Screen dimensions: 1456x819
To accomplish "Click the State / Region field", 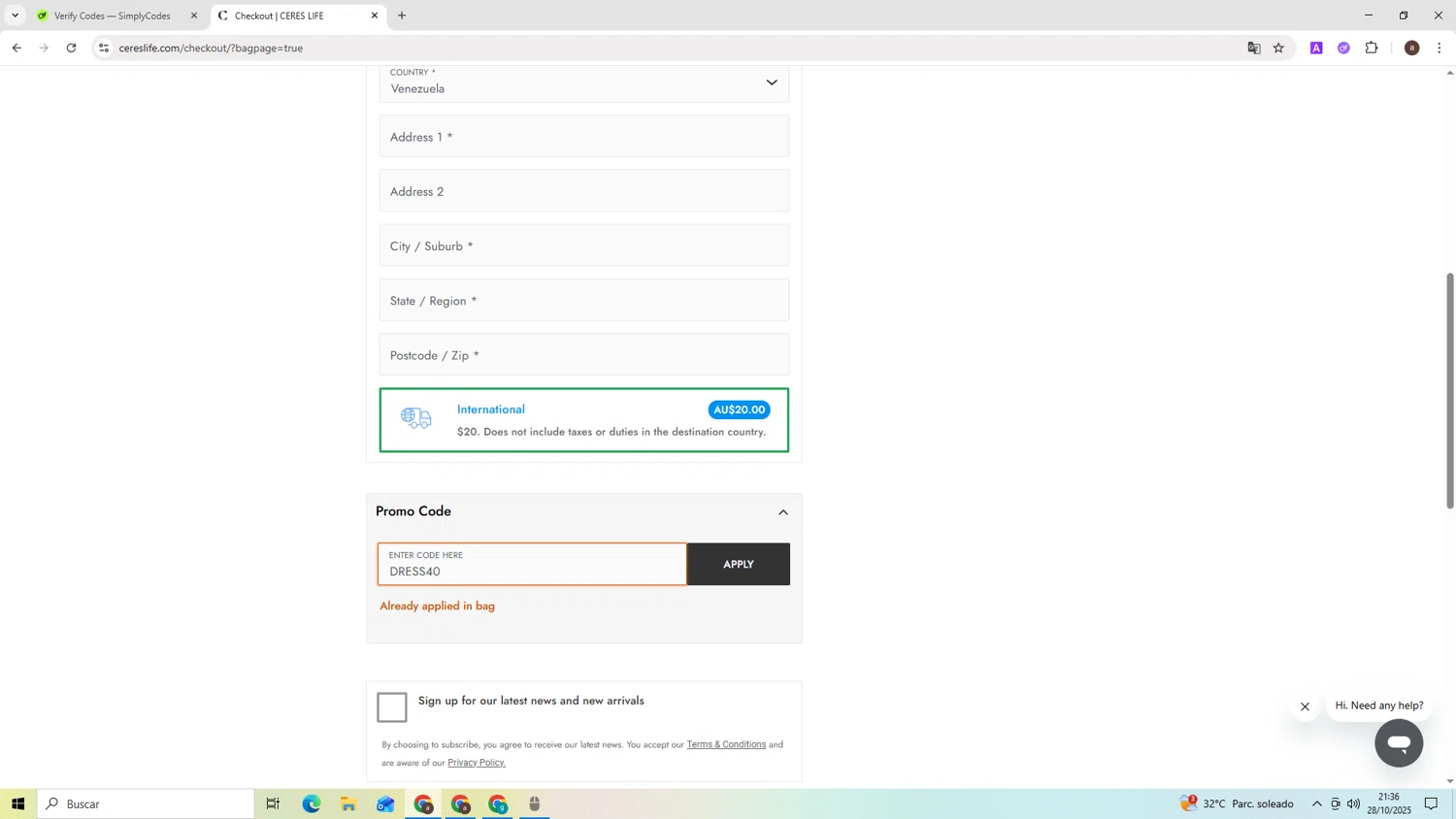I will coord(584,300).
